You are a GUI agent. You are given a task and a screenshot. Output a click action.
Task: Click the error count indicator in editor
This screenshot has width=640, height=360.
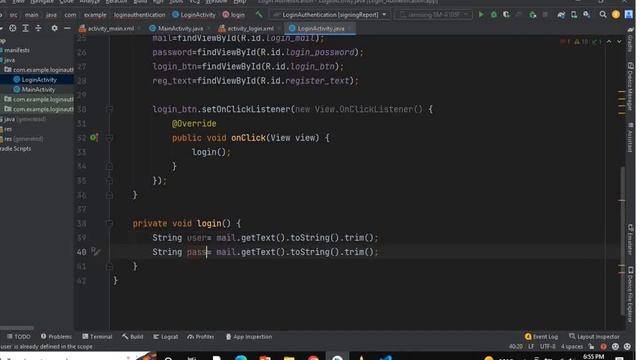coord(566,42)
